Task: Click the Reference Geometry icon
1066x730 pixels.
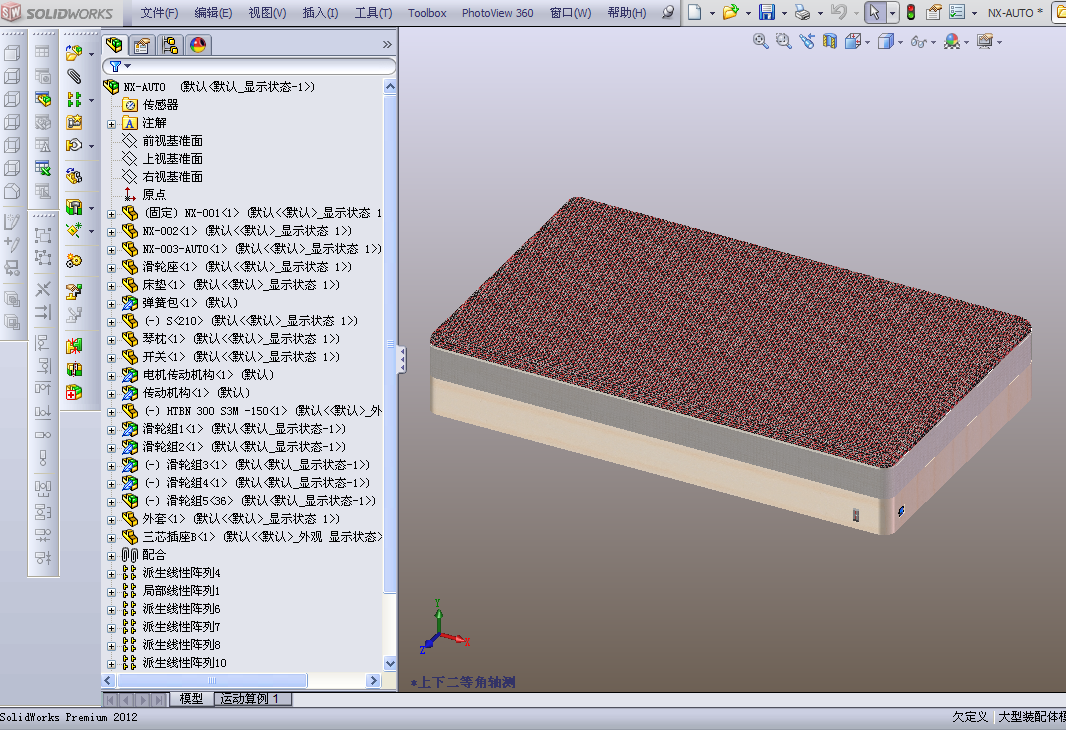Action: point(73,230)
